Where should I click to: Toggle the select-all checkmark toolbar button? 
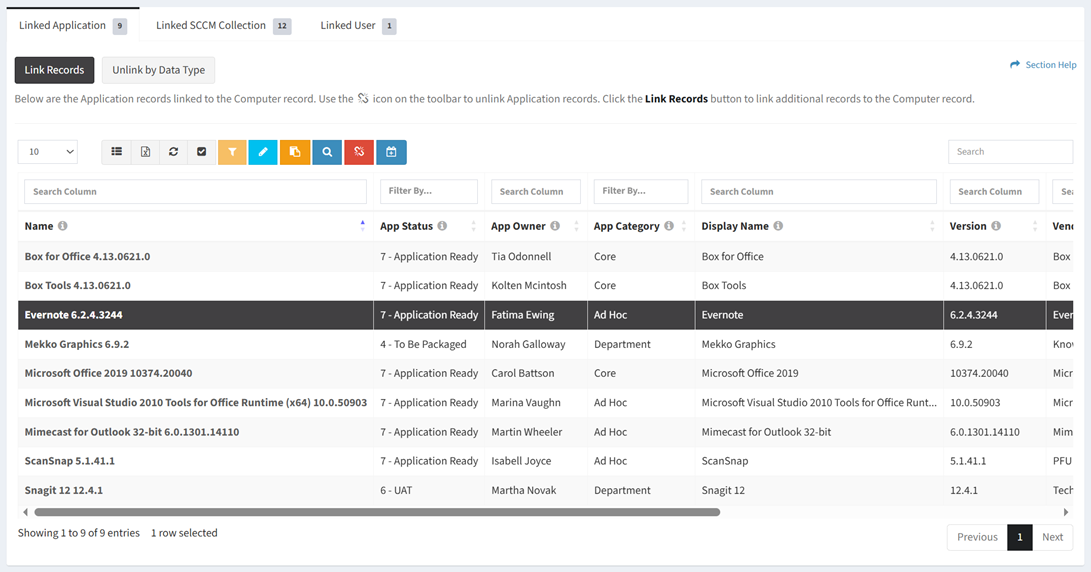[201, 152]
